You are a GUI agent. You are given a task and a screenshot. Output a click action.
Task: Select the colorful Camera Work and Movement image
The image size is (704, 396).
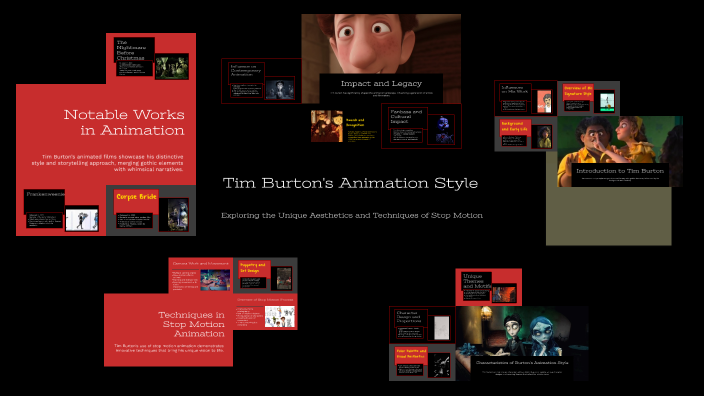click(215, 280)
